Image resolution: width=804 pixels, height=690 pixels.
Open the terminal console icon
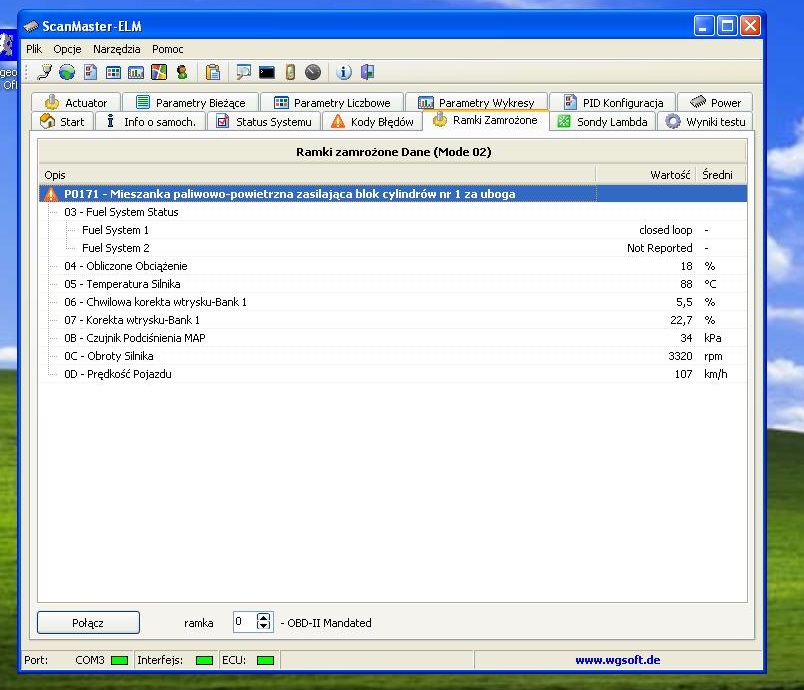pos(267,72)
